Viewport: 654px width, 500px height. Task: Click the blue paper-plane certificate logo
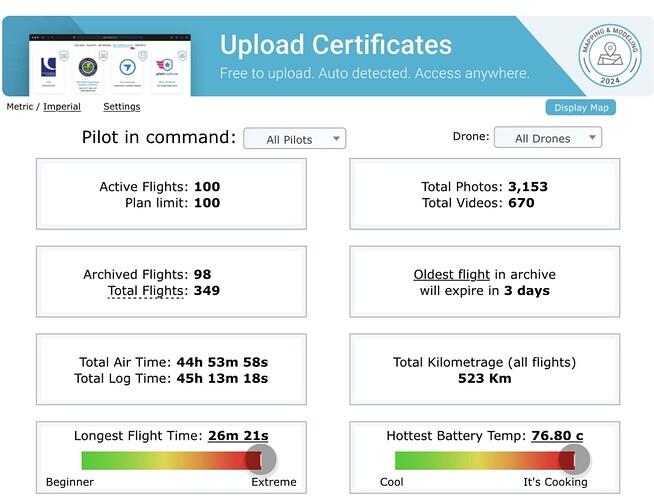[127, 67]
